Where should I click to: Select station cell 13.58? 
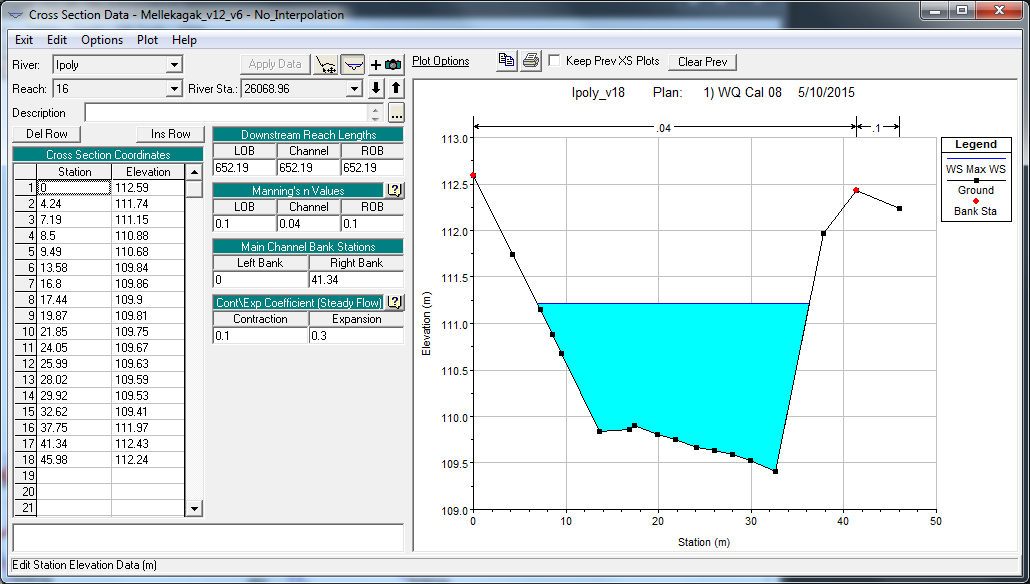[x=74, y=268]
